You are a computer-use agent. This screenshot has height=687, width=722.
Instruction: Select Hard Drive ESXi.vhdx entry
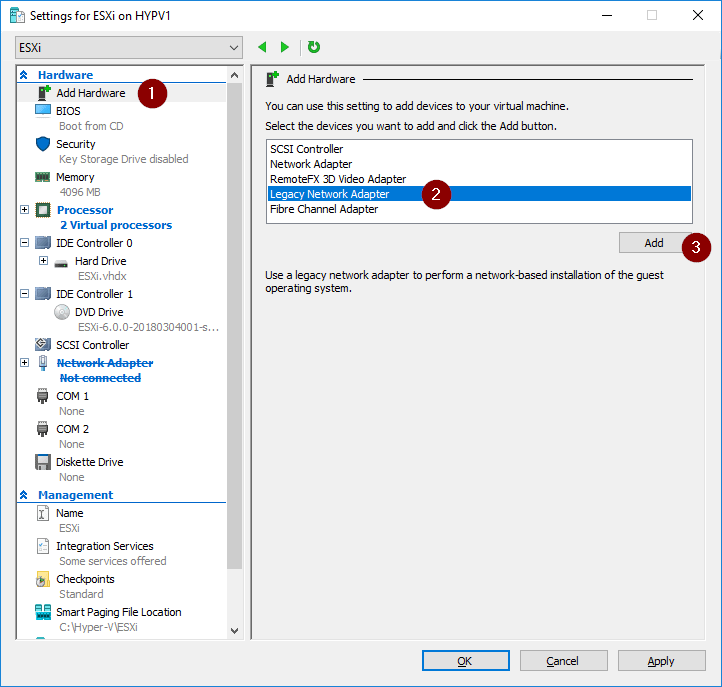tap(101, 261)
